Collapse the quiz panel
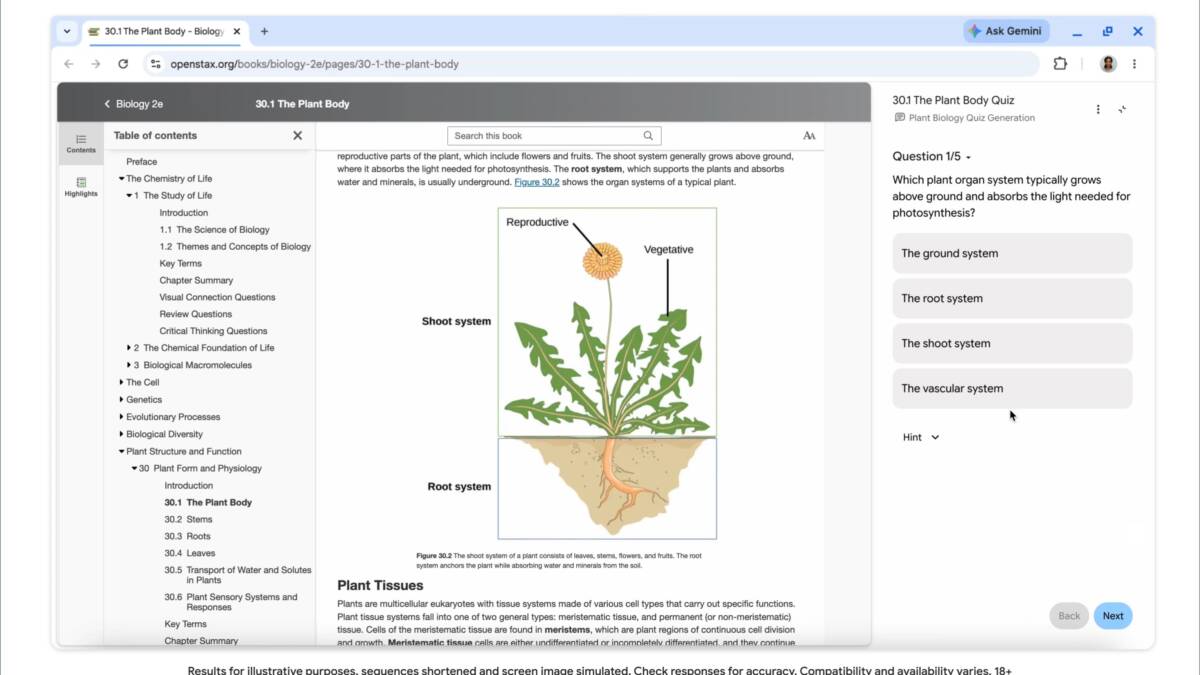This screenshot has height=675, width=1200. click(x=1122, y=109)
